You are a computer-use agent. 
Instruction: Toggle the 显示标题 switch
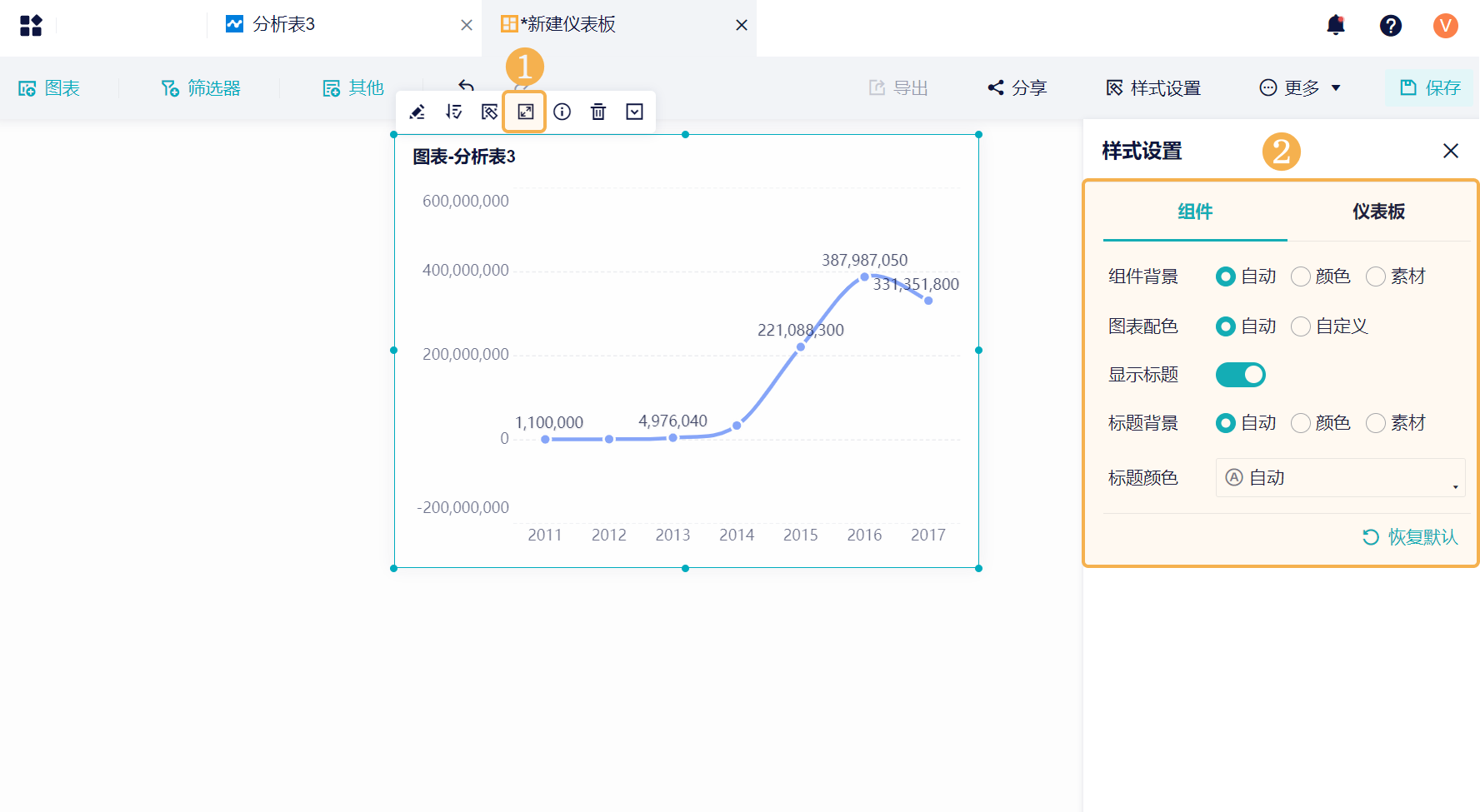click(x=1241, y=375)
